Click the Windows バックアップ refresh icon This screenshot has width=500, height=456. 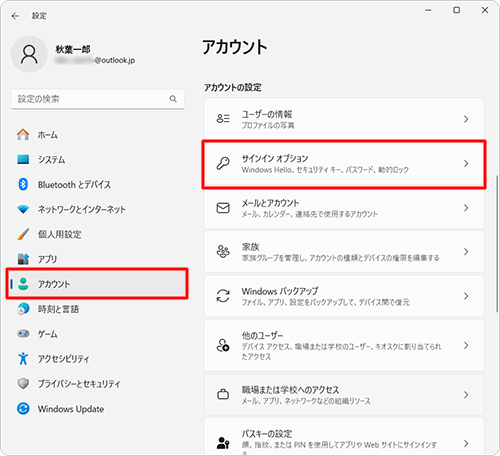pyautogui.click(x=223, y=296)
